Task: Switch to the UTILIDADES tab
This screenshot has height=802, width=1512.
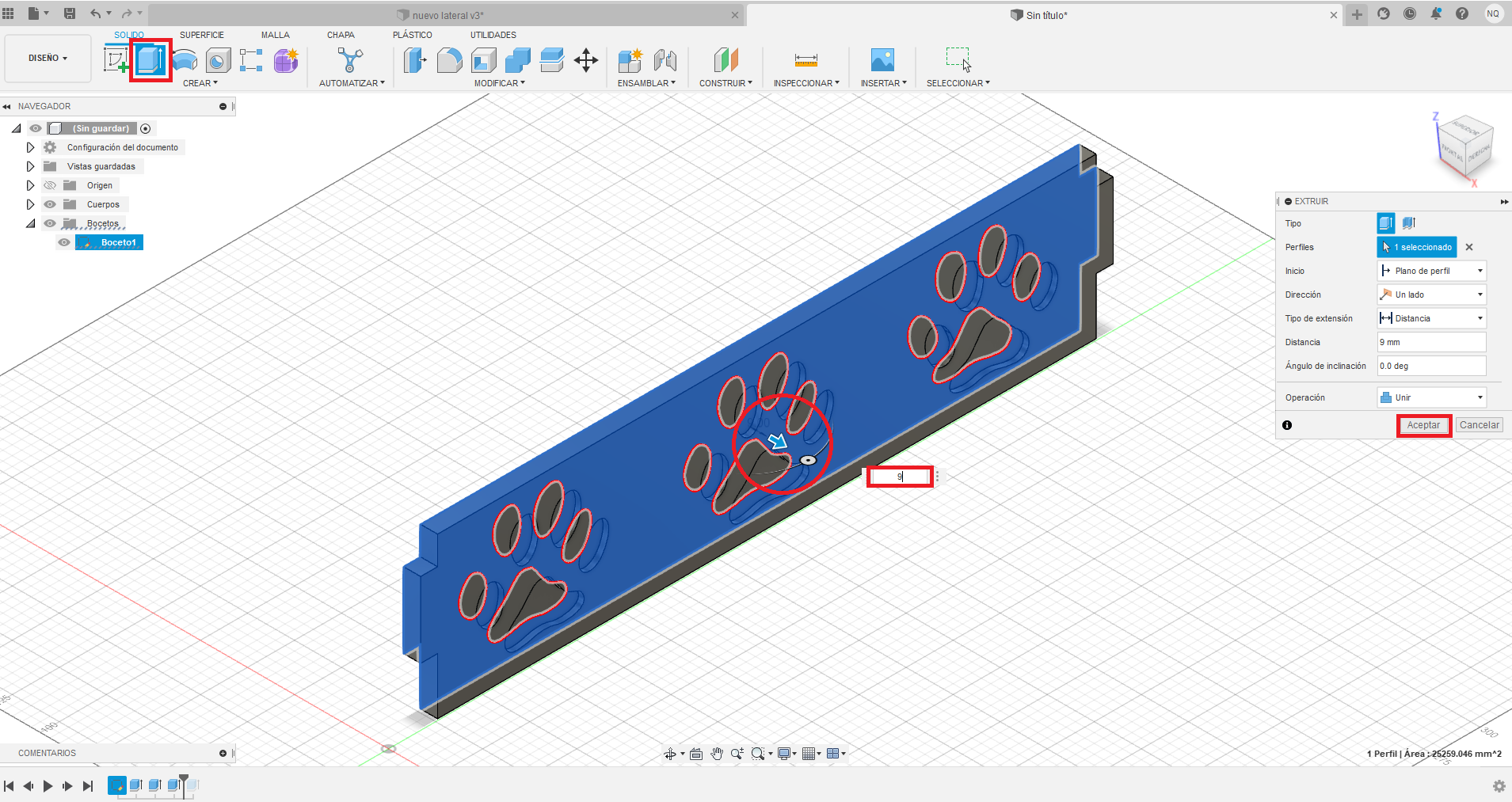Action: pos(493,35)
